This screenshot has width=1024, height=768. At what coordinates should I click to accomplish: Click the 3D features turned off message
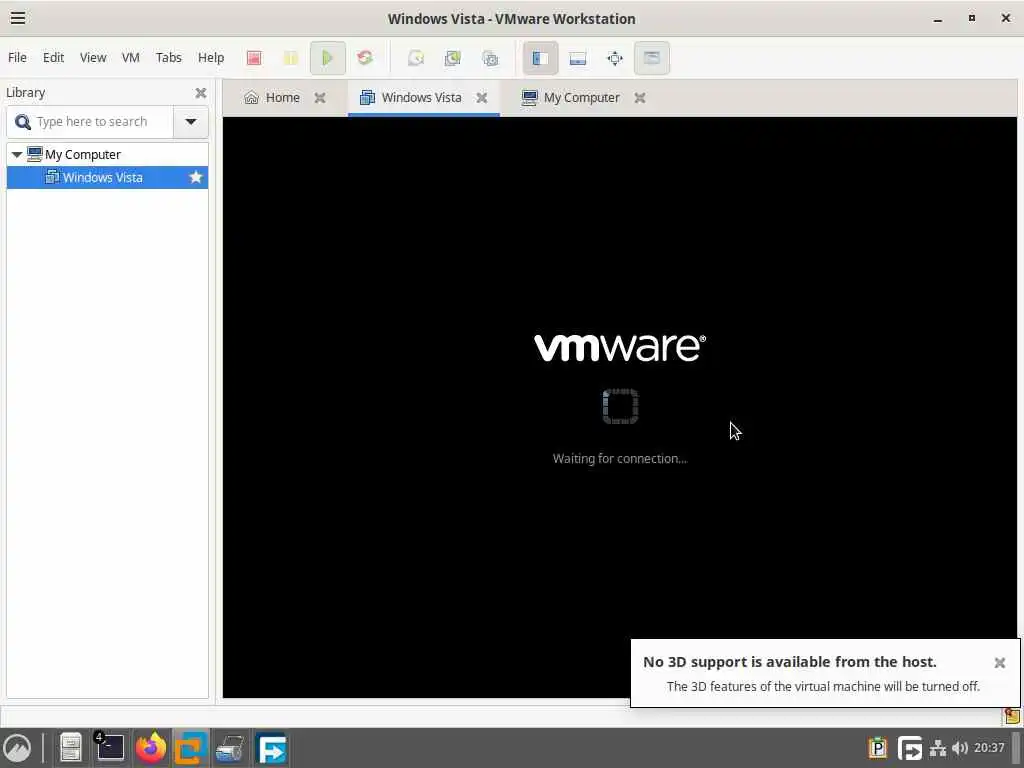(x=823, y=687)
